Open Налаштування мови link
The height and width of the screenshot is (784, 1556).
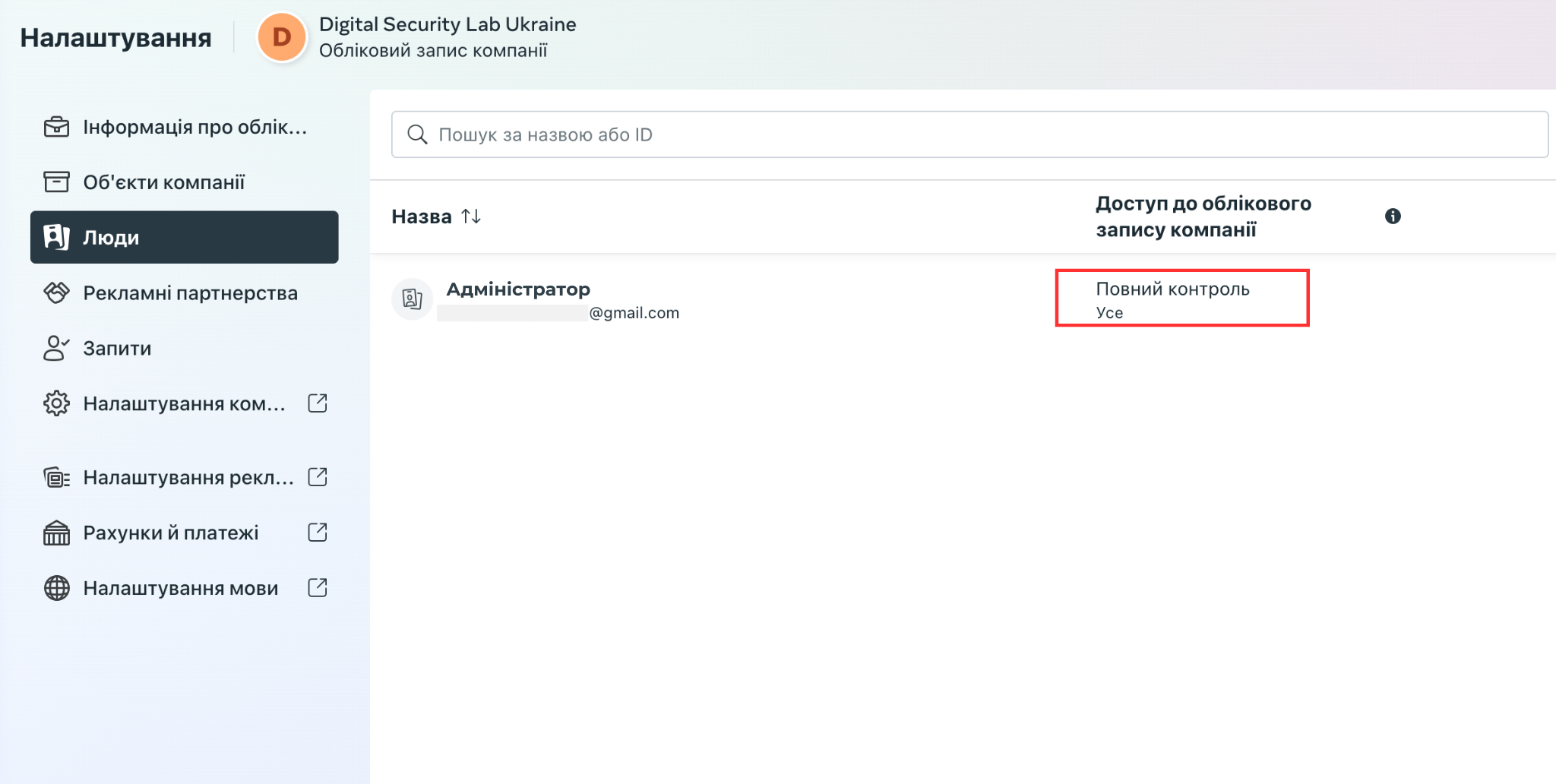pyautogui.click(x=185, y=588)
